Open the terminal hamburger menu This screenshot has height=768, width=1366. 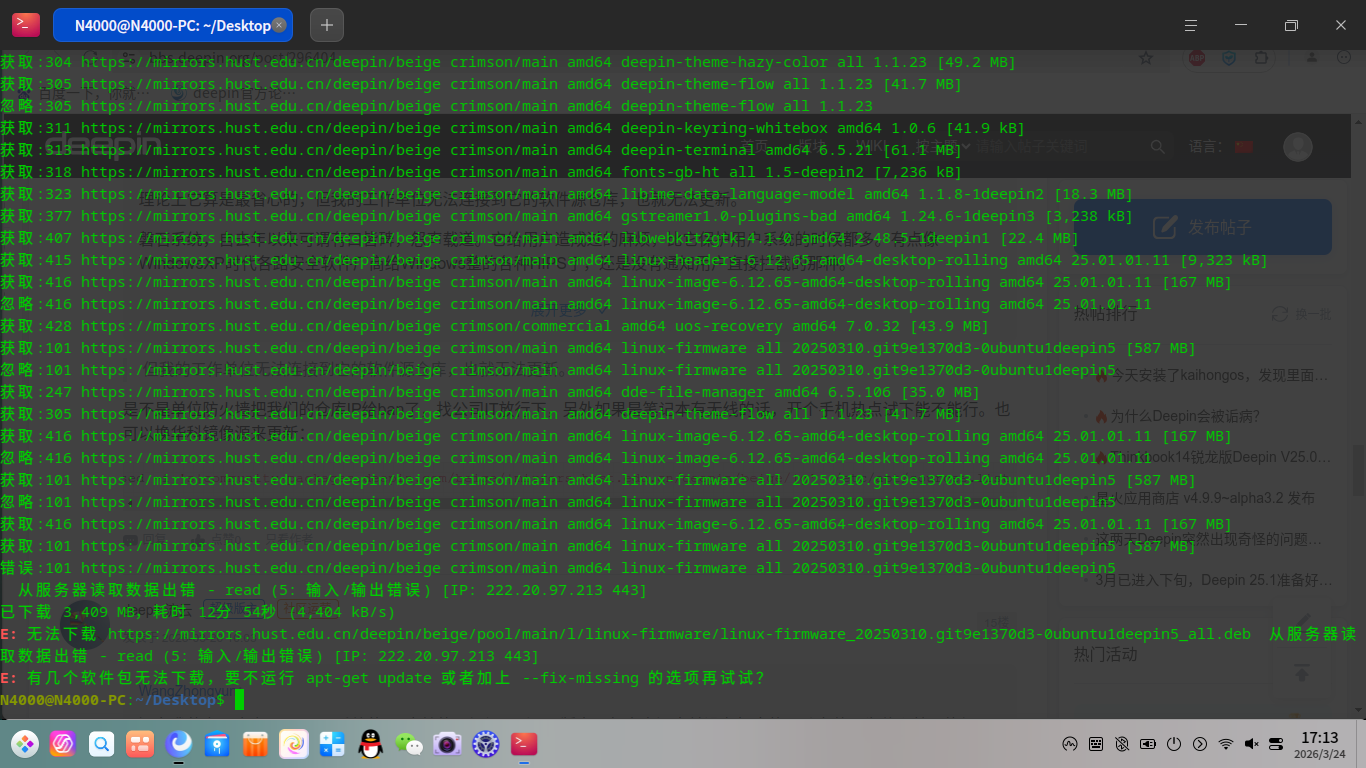coord(1190,25)
